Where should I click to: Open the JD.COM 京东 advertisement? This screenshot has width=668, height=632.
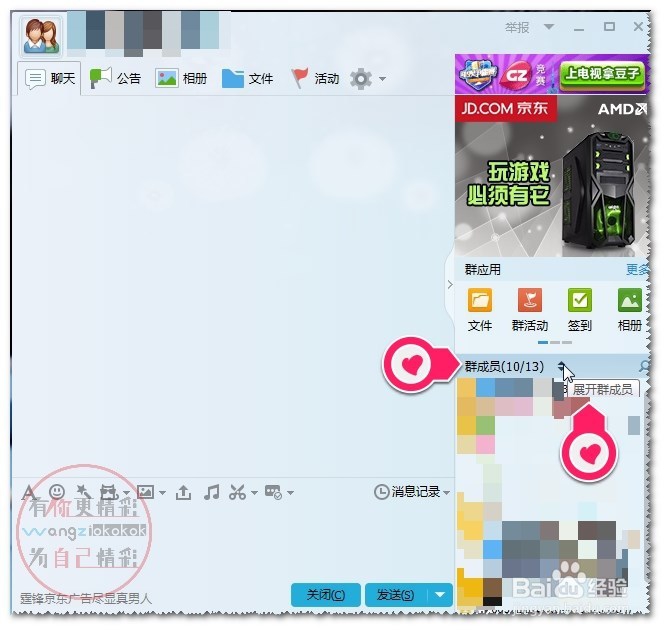tap(551, 176)
